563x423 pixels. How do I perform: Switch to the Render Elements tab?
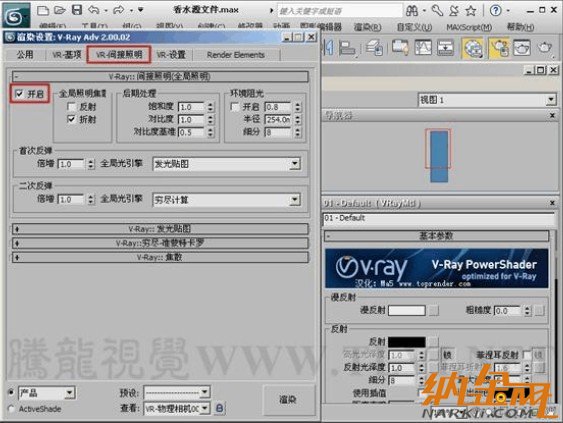click(x=236, y=55)
